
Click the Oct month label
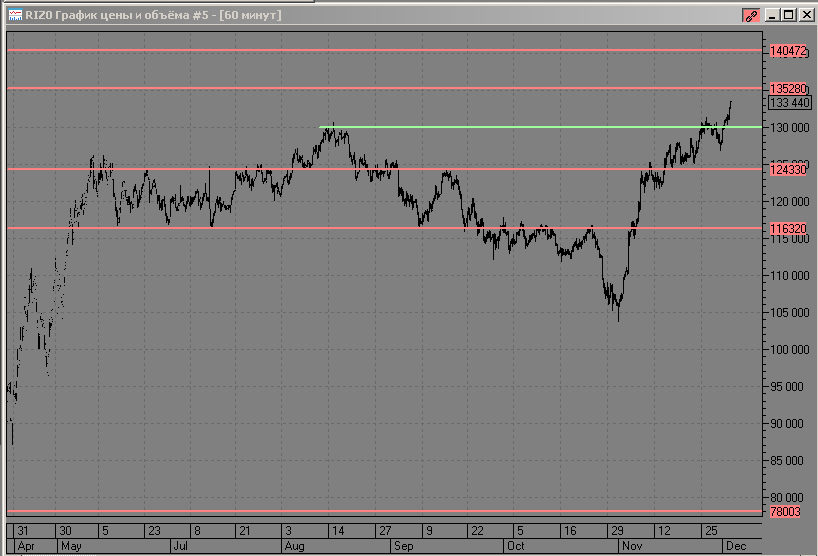(x=515, y=547)
